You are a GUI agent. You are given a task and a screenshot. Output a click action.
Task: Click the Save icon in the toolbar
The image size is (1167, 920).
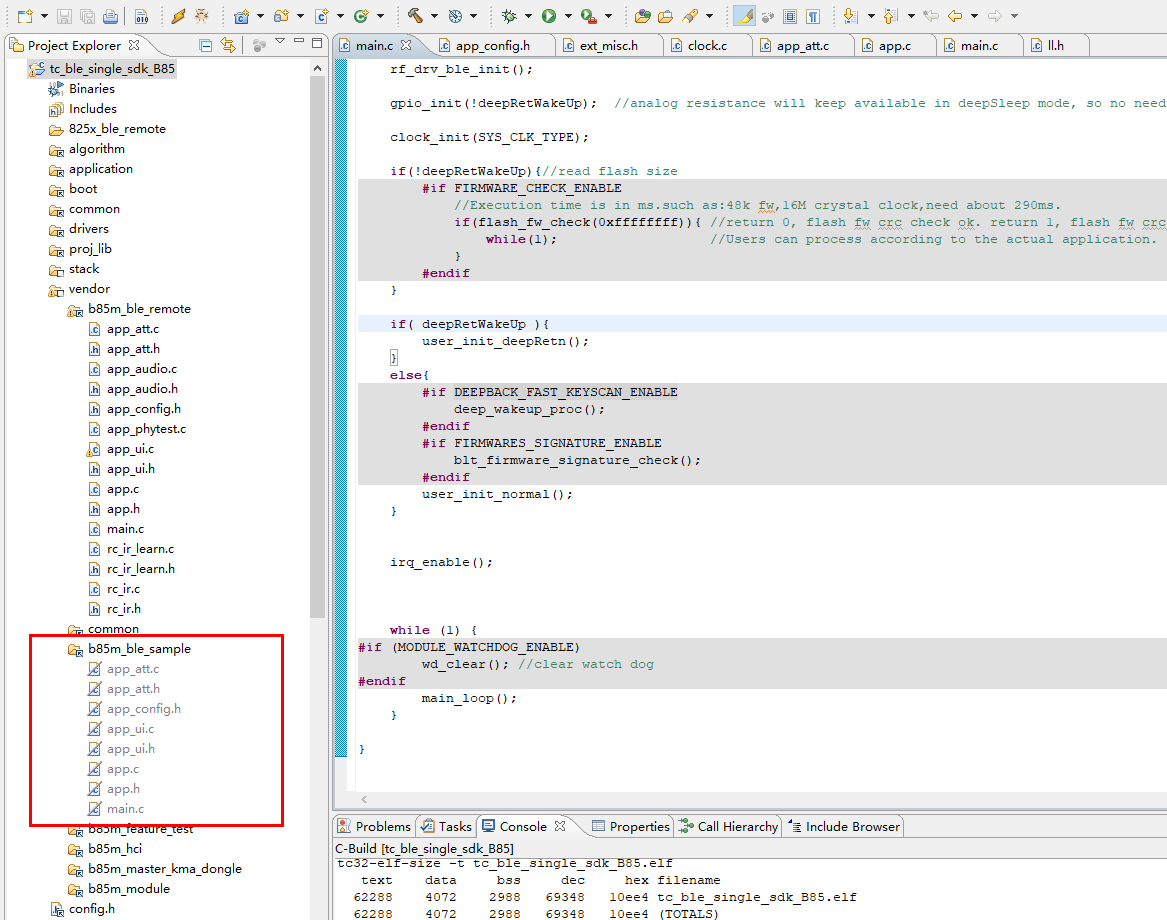tap(64, 16)
